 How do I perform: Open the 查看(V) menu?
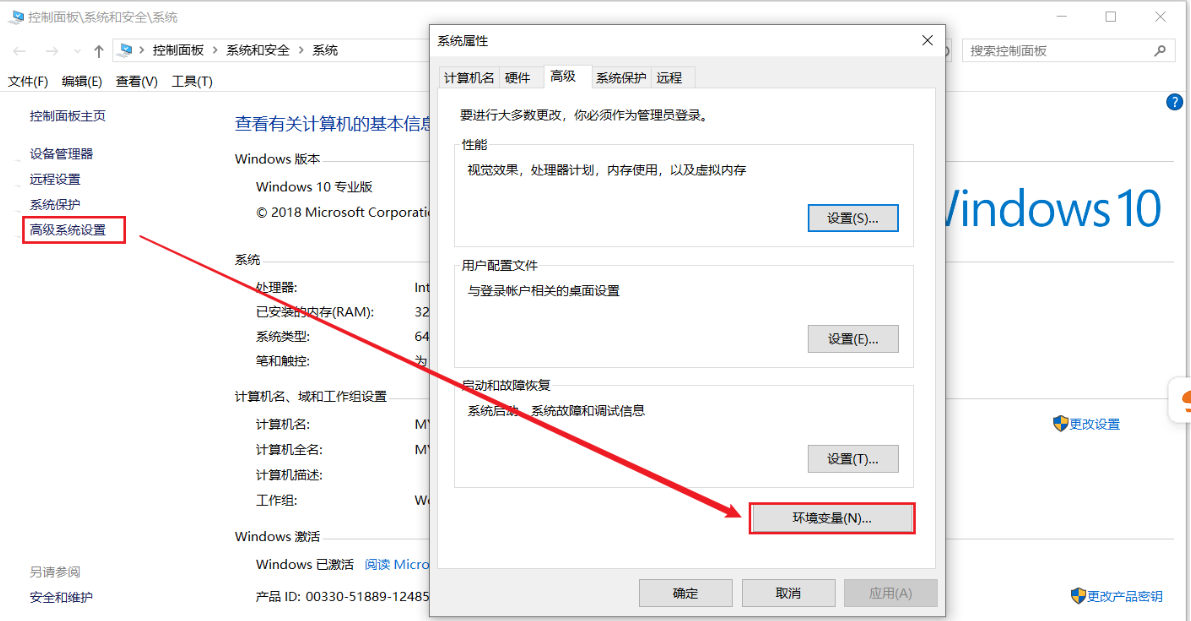[x=137, y=81]
